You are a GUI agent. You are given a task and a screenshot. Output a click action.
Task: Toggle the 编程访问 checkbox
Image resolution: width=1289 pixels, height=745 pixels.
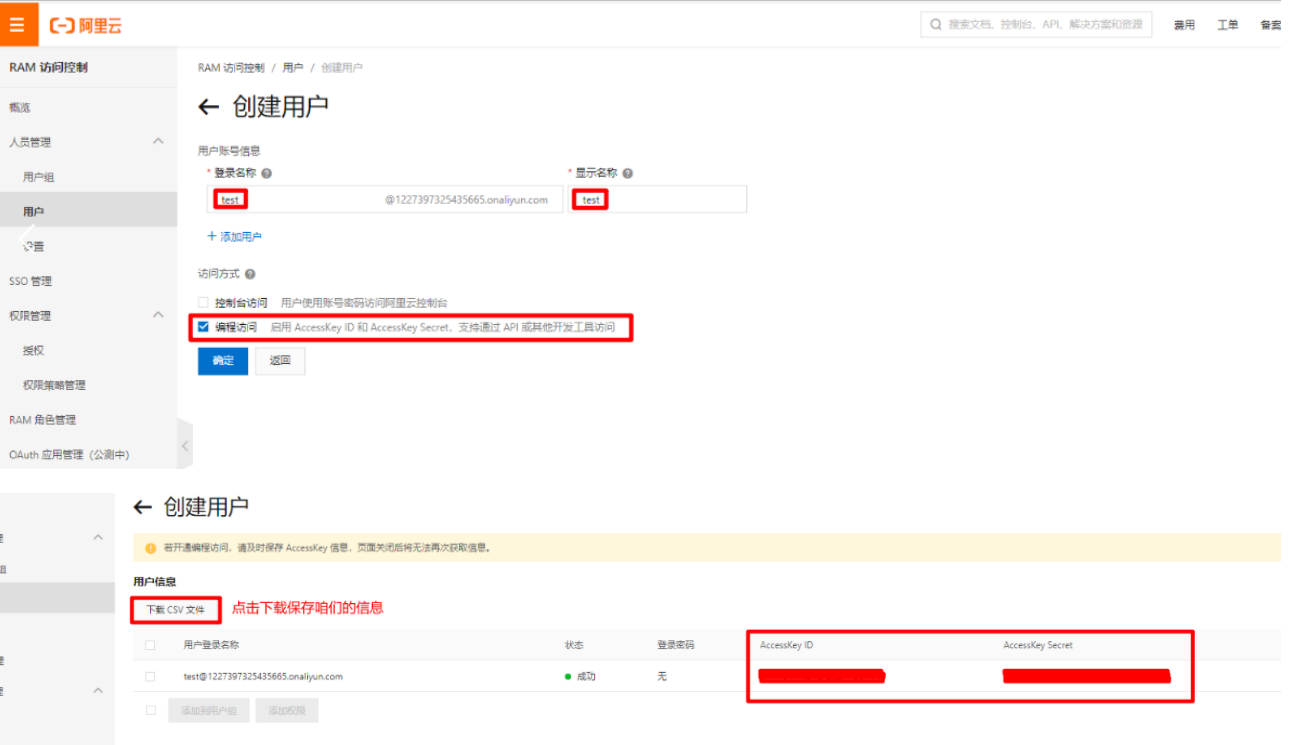[x=203, y=327]
